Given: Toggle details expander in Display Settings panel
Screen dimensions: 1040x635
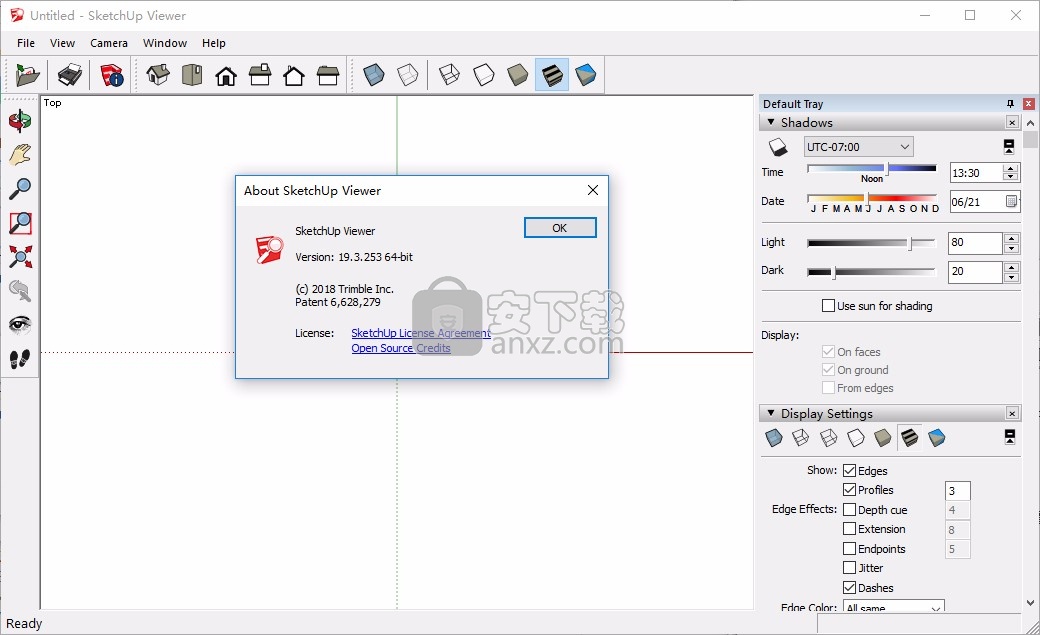Looking at the screenshot, I should coord(1009,437).
